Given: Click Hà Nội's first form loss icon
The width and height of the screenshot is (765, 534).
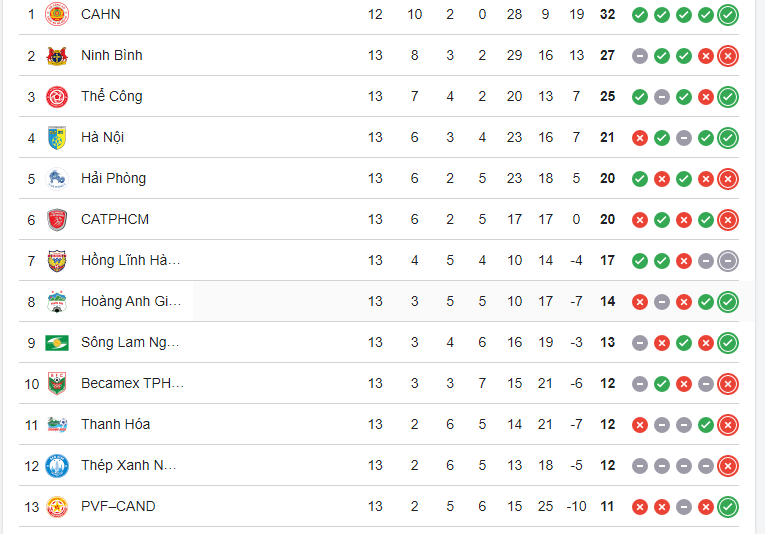Looking at the screenshot, I should (x=640, y=137).
